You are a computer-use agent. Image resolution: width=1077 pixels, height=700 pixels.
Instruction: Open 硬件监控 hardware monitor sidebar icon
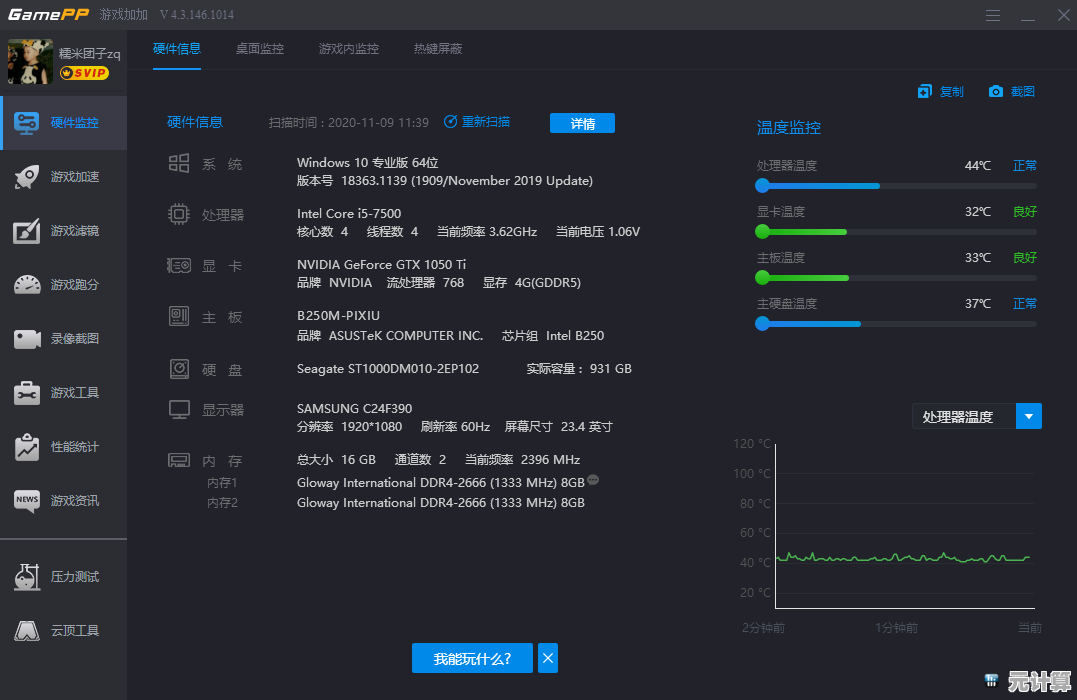(x=27, y=123)
